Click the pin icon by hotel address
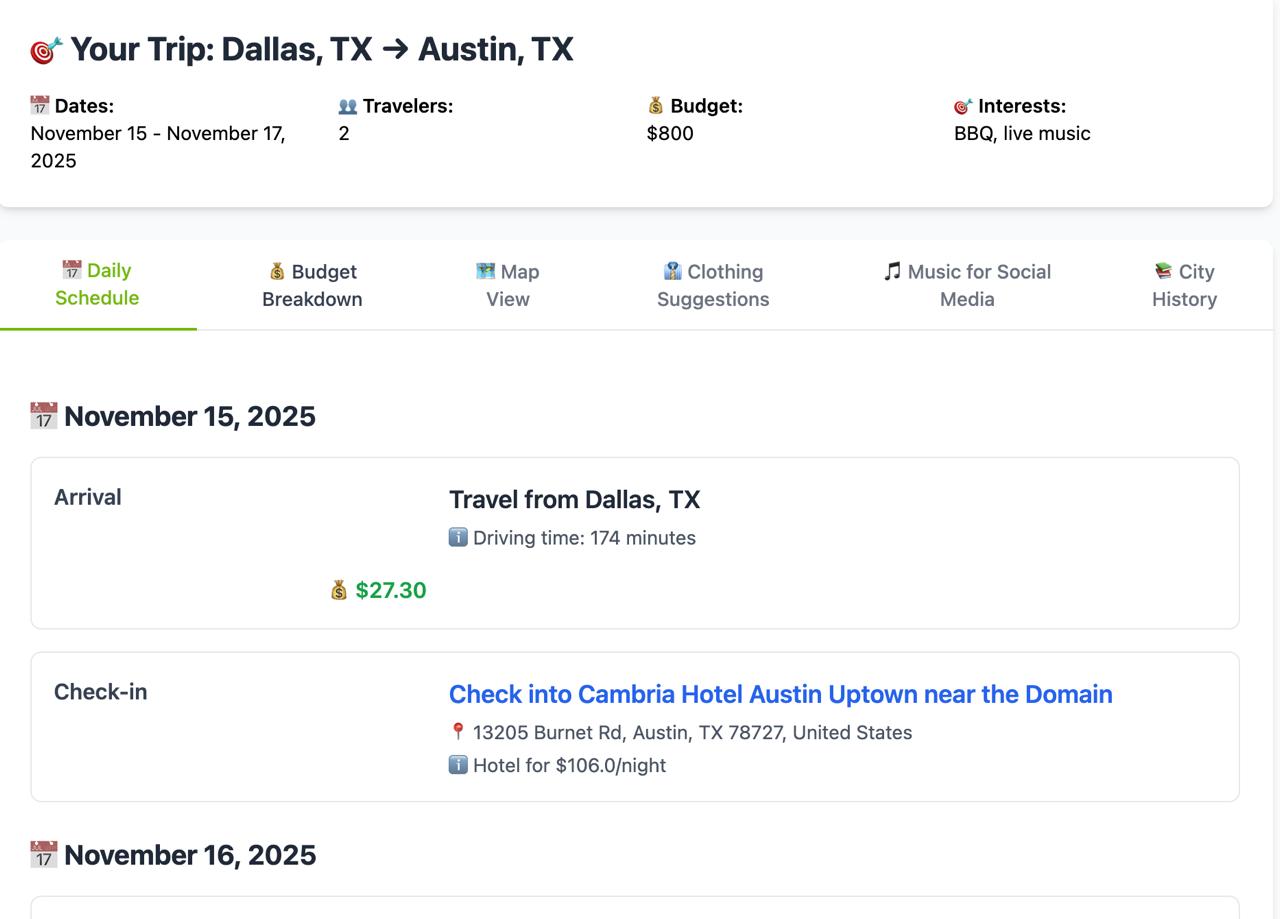Screen dimensions: 1280x919 point(458,732)
